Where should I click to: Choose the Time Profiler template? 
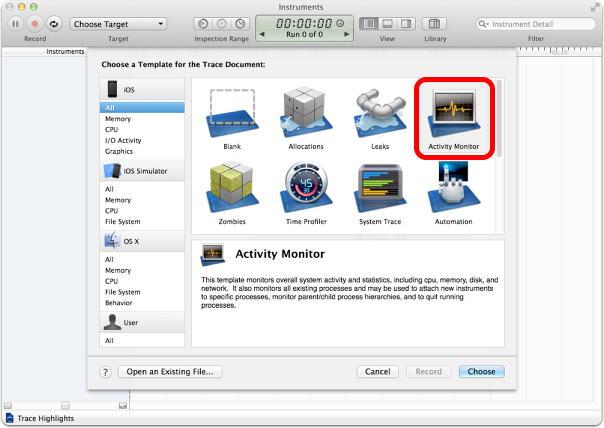pyautogui.click(x=306, y=190)
